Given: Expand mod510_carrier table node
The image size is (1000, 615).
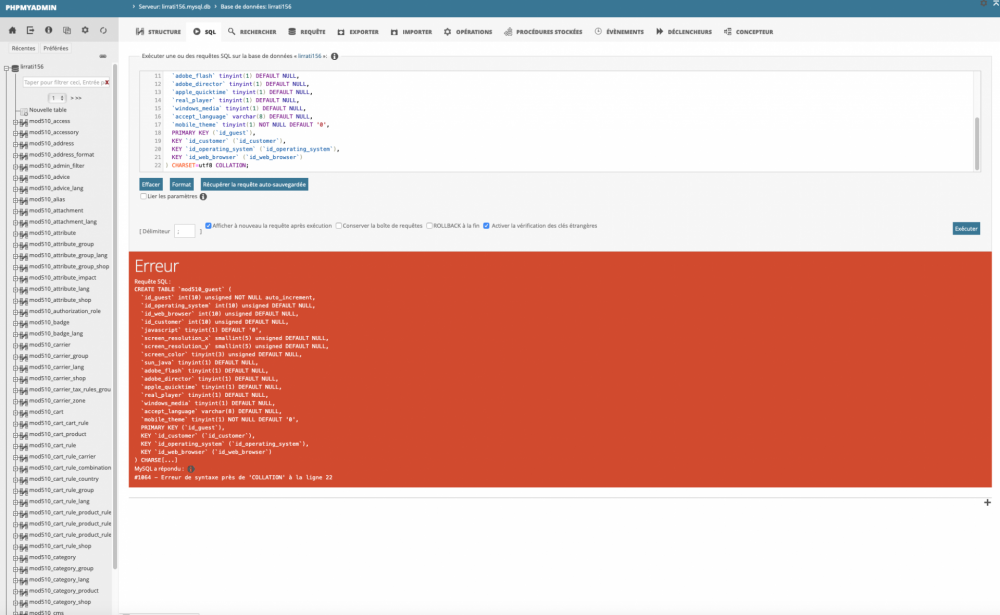Looking at the screenshot, I should 15,345.
